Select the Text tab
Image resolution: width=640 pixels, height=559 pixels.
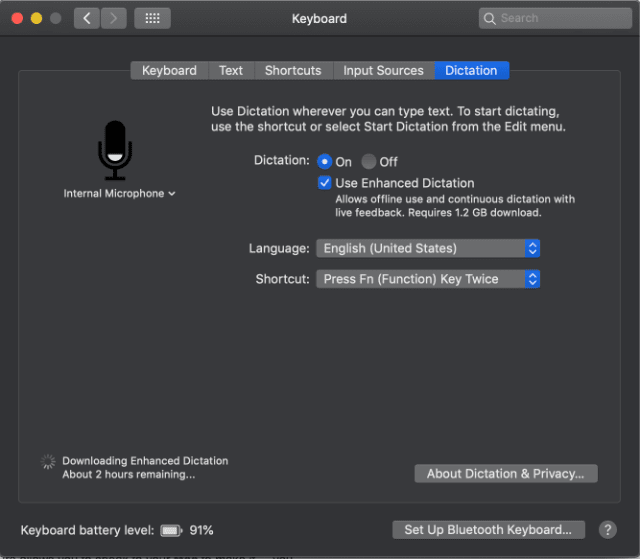pyautogui.click(x=231, y=70)
